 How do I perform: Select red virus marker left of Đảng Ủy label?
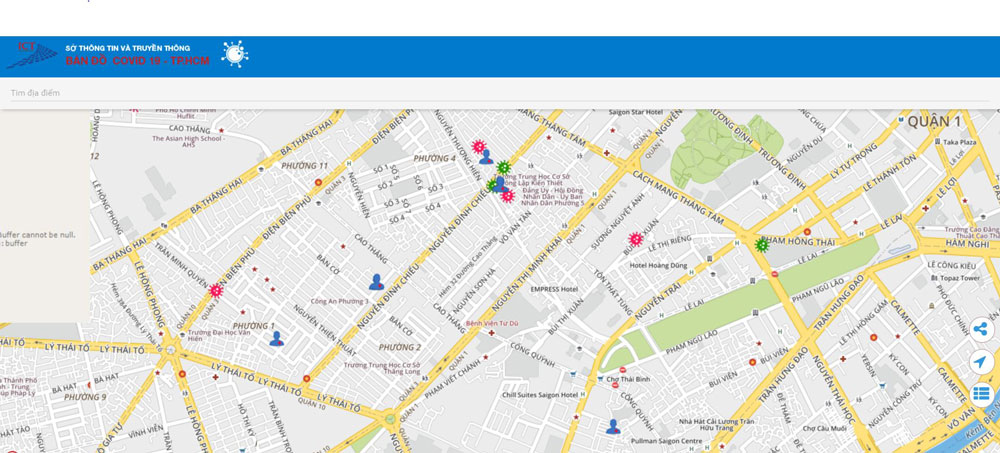coord(508,196)
